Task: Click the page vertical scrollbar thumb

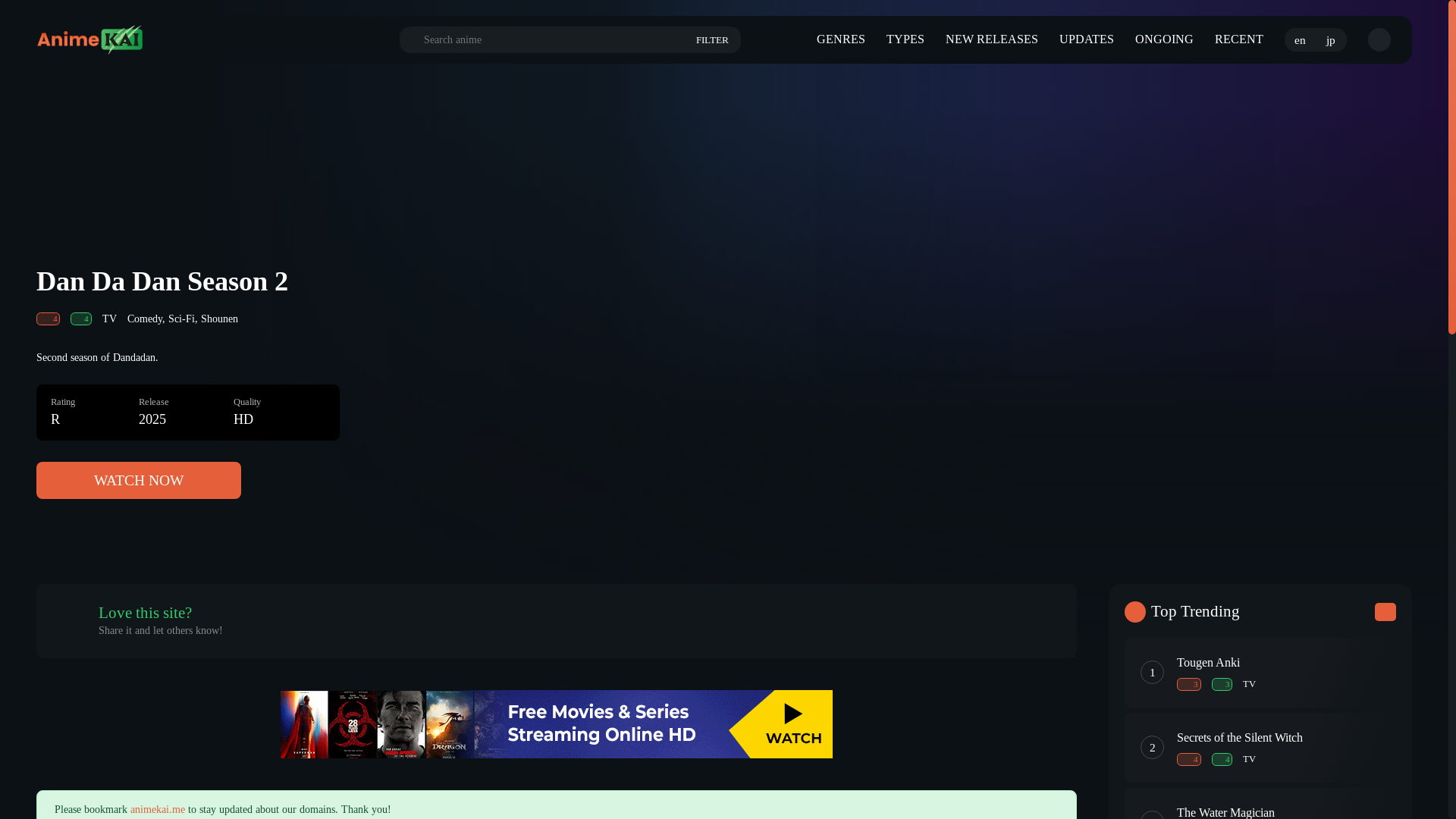Action: pyautogui.click(x=1452, y=167)
